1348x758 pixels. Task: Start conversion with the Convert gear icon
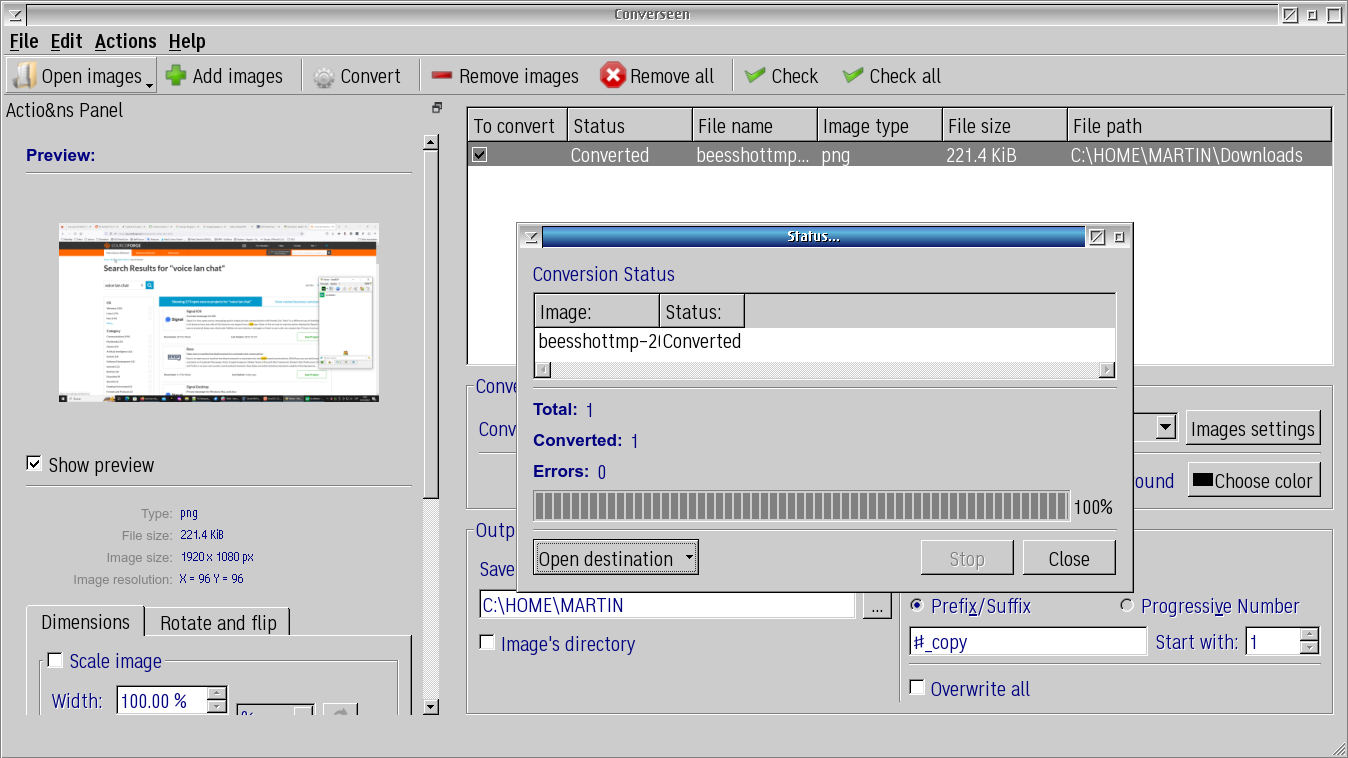click(x=324, y=77)
